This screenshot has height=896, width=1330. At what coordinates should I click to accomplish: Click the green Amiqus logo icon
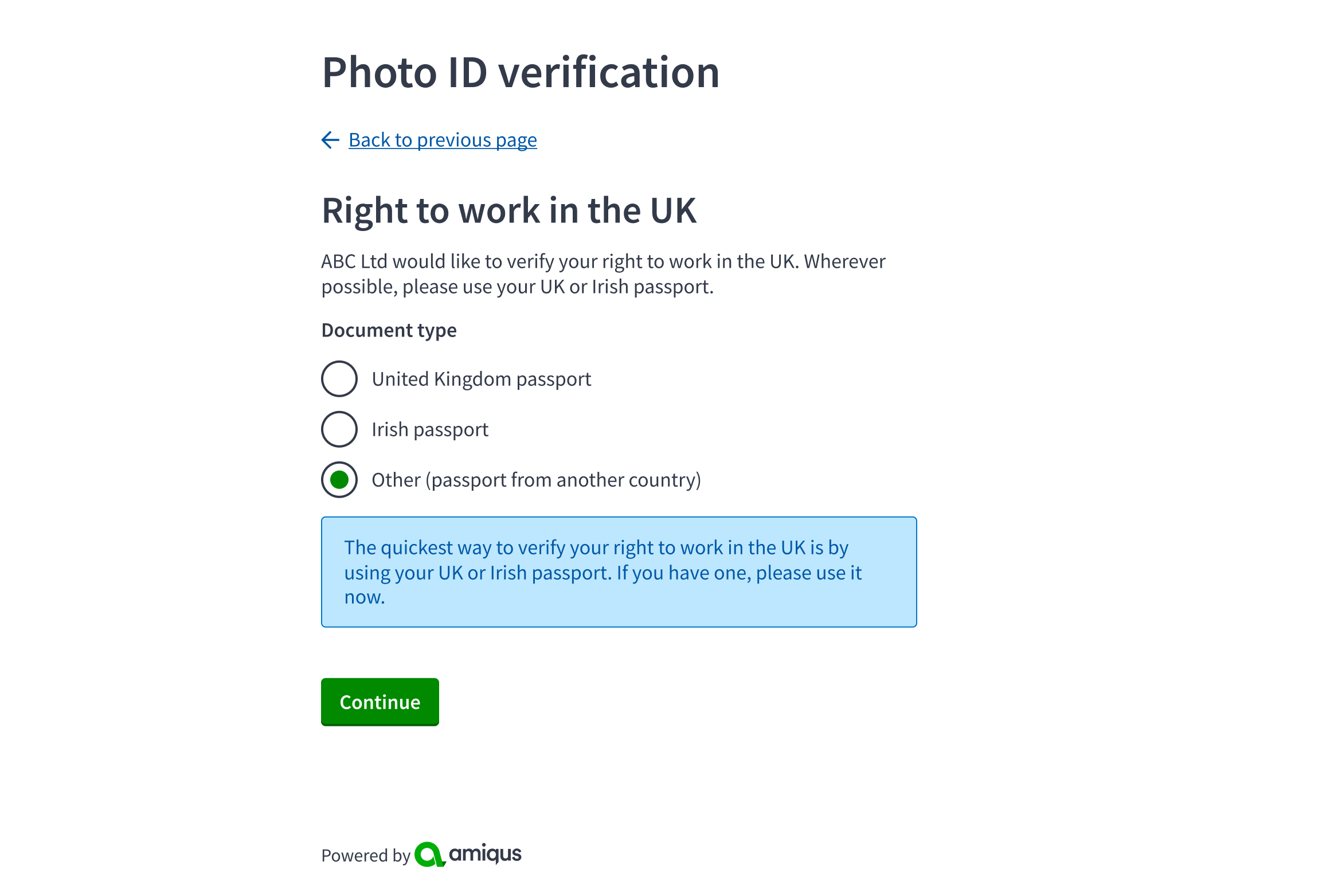pos(429,854)
